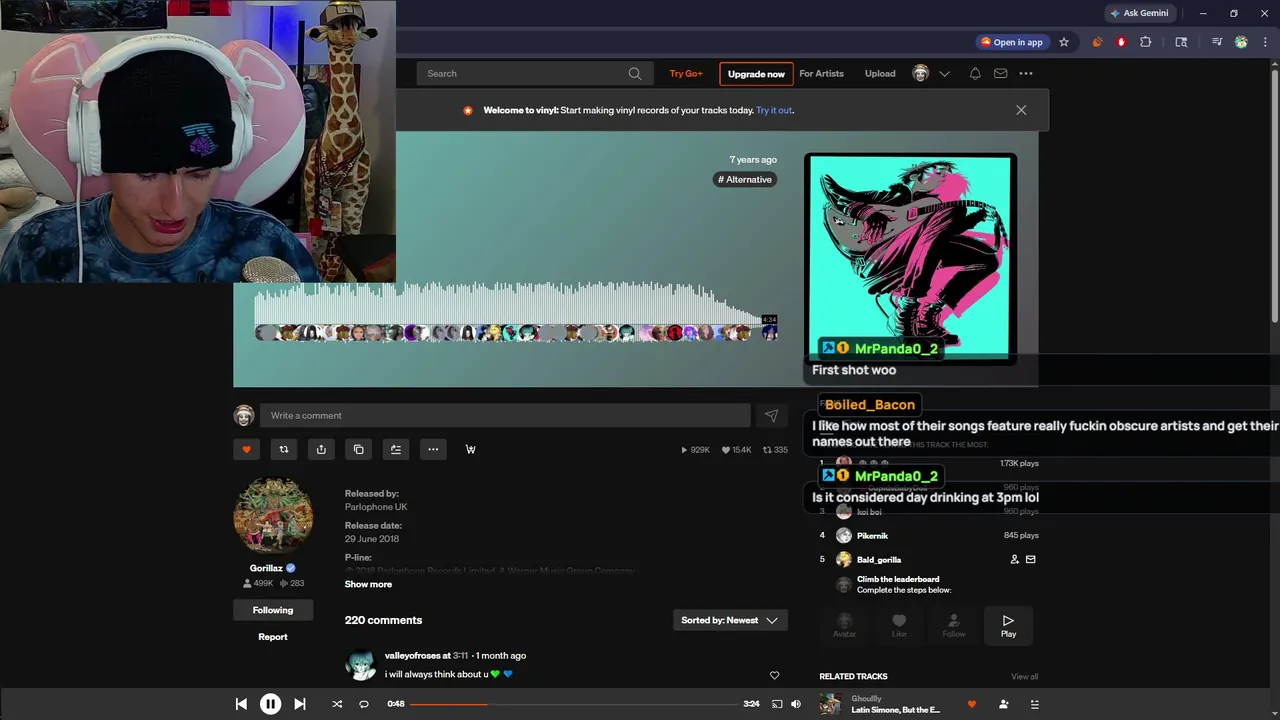The width and height of the screenshot is (1280, 720).
Task: Pause the playing track
Action: coord(270,704)
